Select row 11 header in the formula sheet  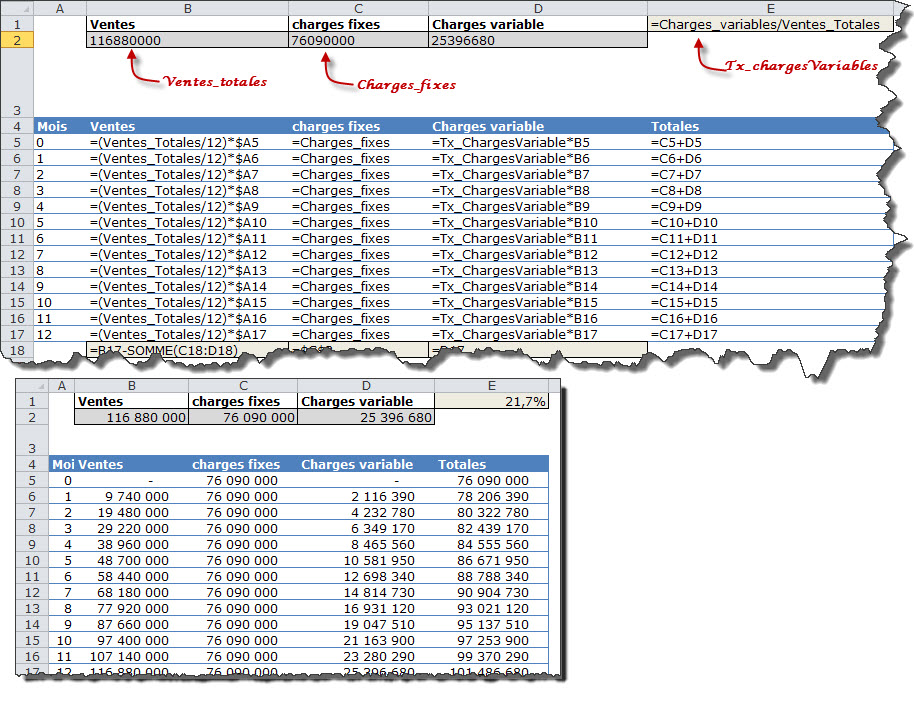[17, 238]
